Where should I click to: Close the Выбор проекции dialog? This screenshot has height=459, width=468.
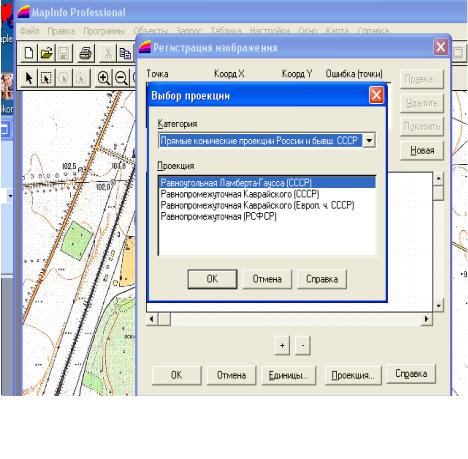[x=376, y=96]
